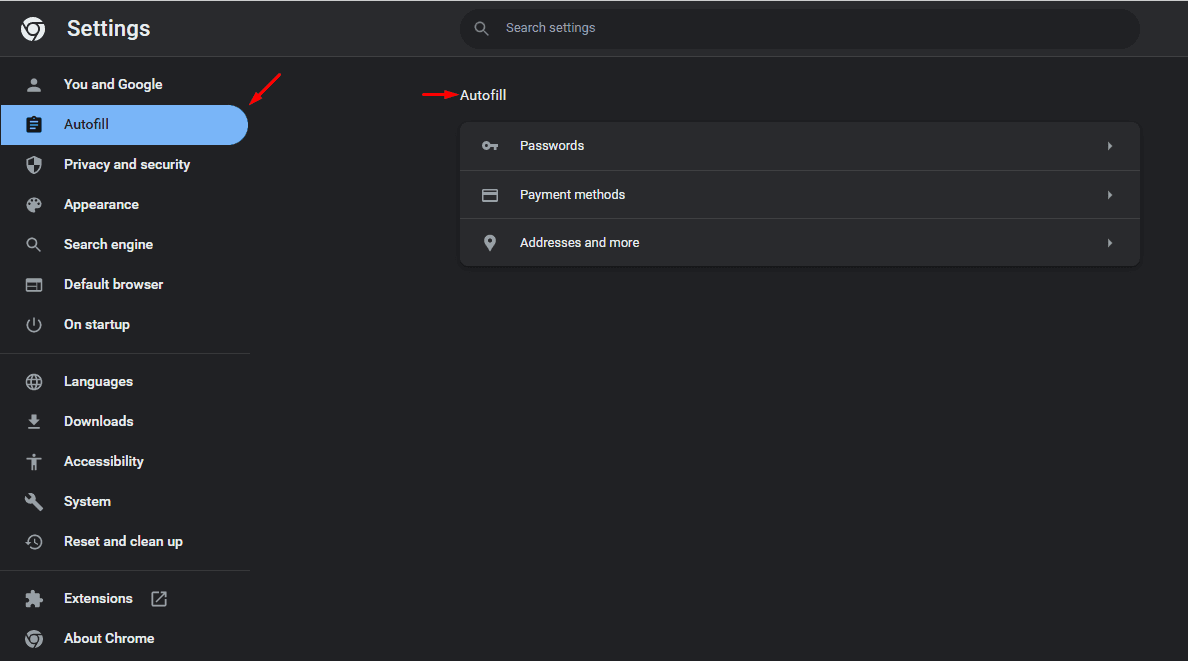
Task: Click the Autofill clipboard icon
Action: coord(34,124)
